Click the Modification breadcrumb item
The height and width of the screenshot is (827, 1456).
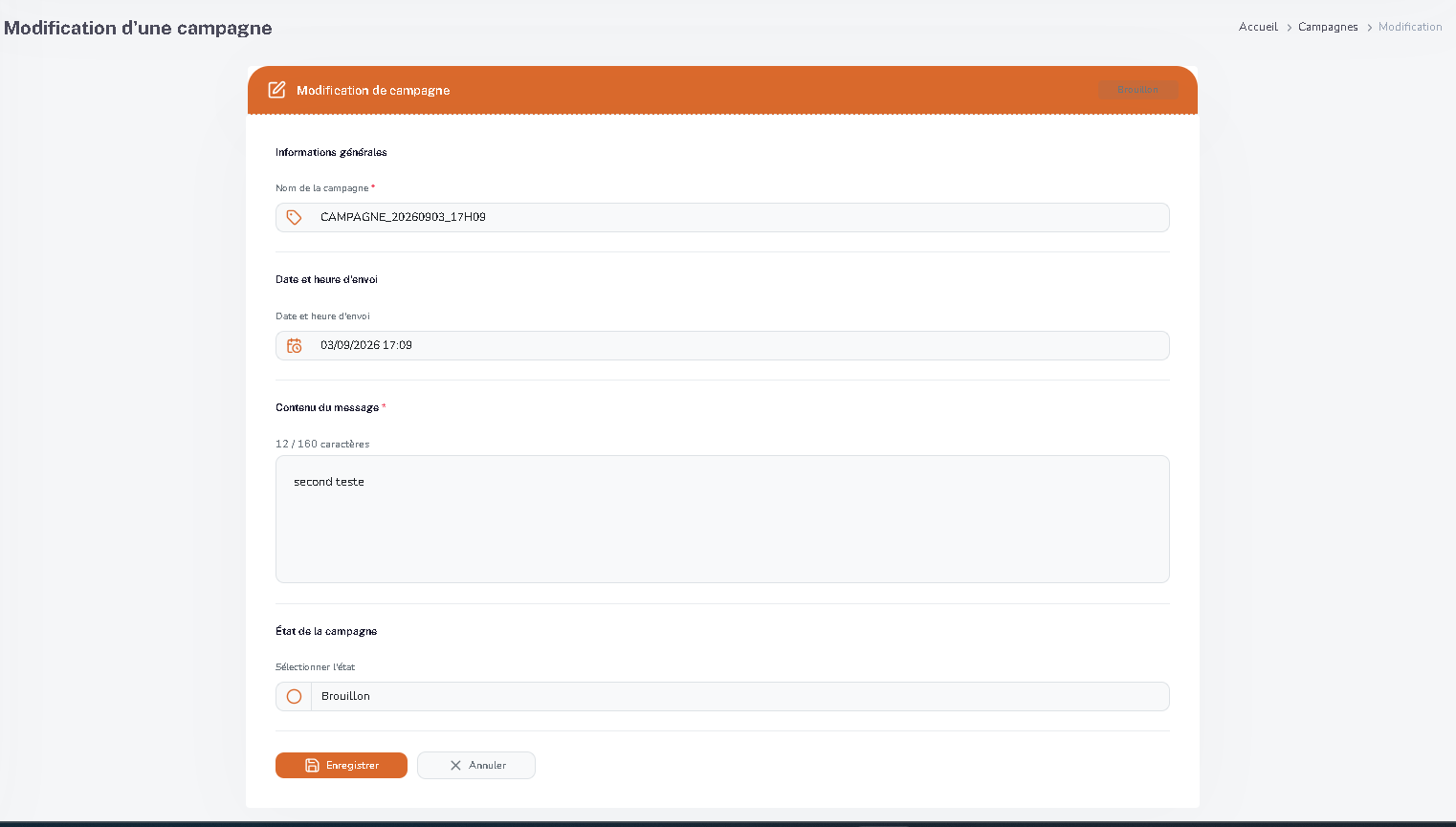coord(1410,27)
